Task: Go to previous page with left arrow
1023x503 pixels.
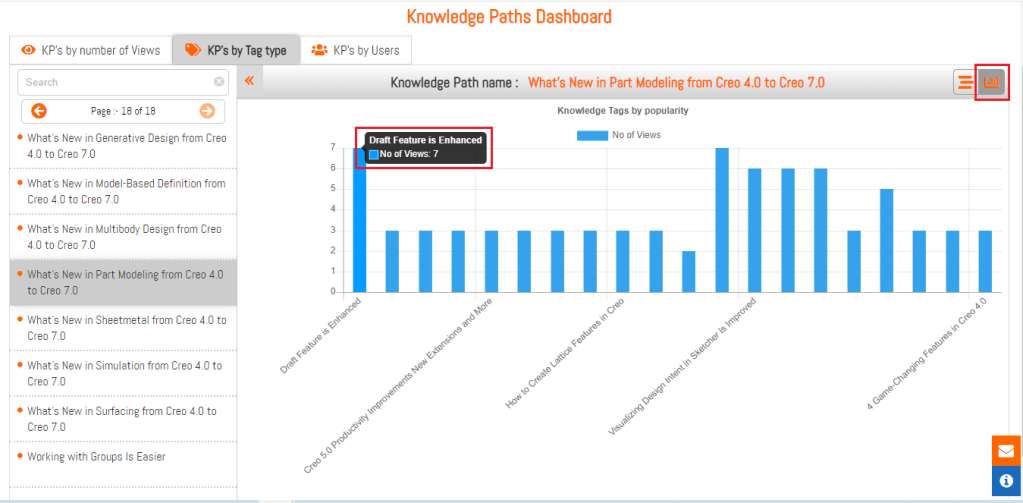Action: click(39, 111)
